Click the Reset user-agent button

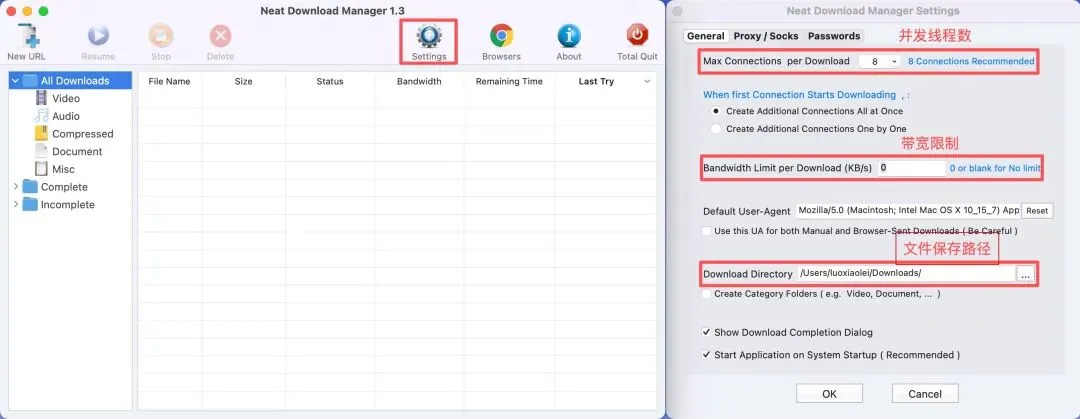pyautogui.click(x=1037, y=211)
